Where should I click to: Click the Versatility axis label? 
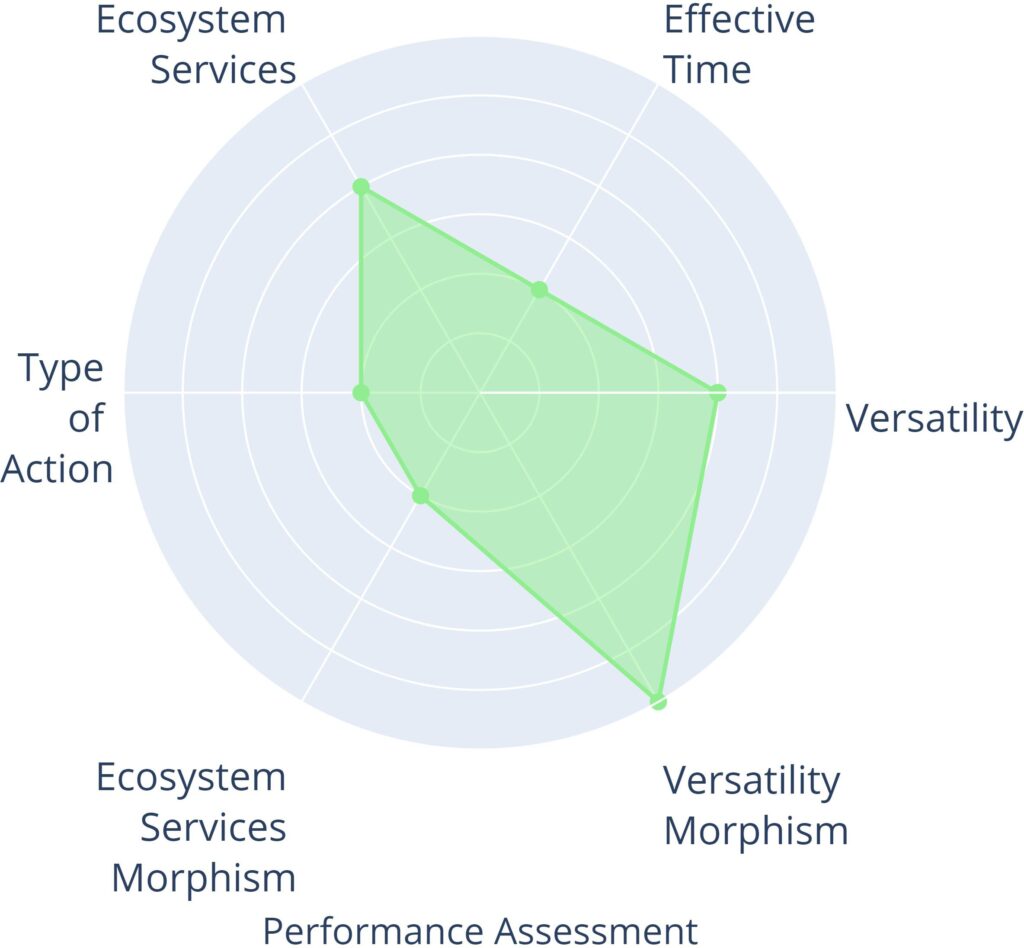[x=934, y=418]
